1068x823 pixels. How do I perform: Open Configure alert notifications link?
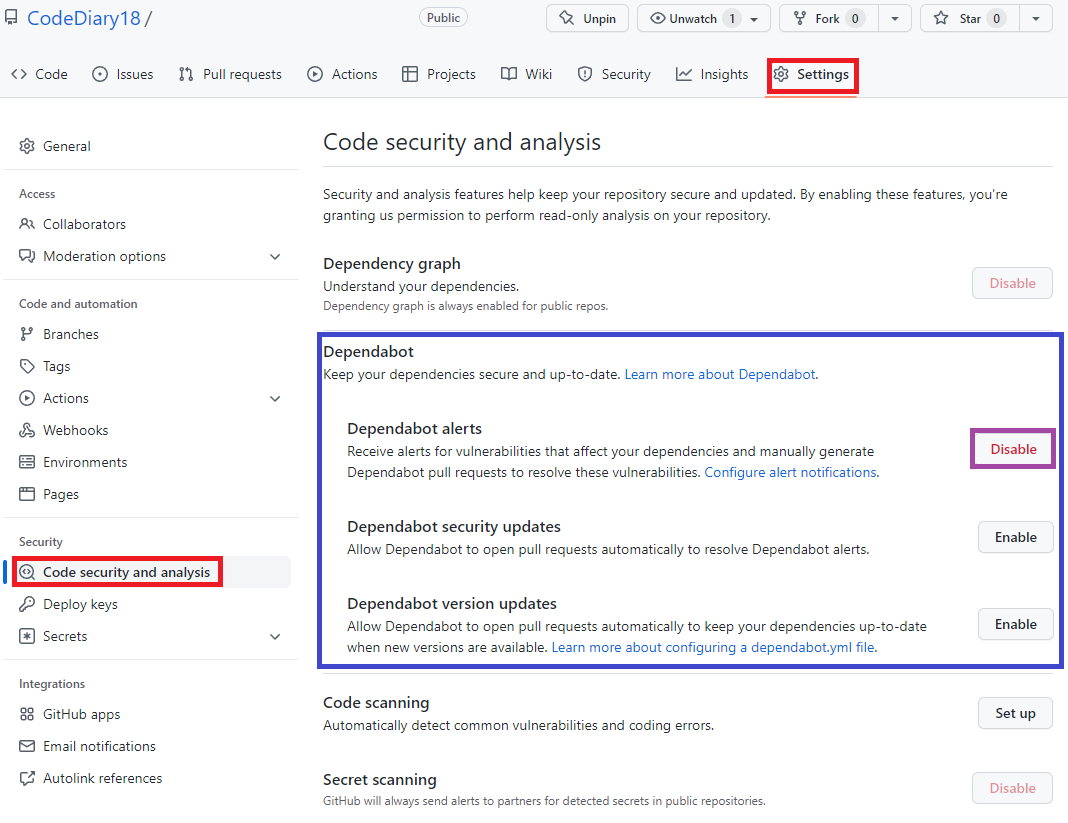[x=790, y=472]
